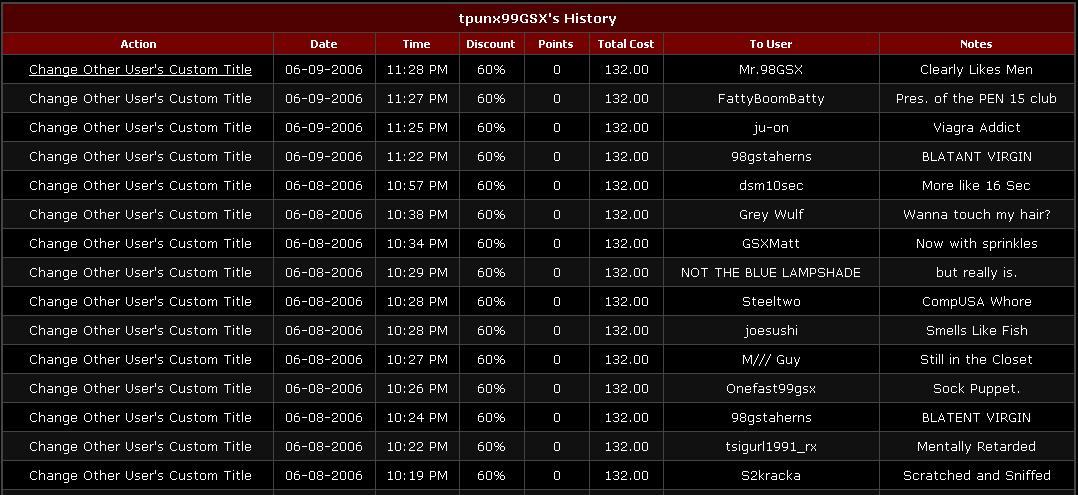Click the Total Cost column header

[626, 44]
